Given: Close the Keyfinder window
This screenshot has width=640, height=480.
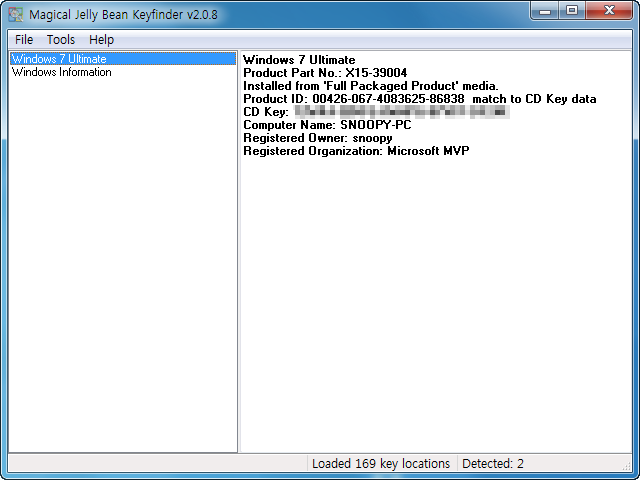Looking at the screenshot, I should click(609, 11).
